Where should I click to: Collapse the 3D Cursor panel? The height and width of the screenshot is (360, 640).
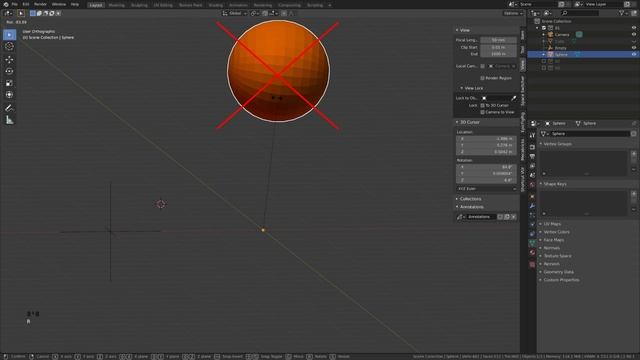(x=468, y=122)
